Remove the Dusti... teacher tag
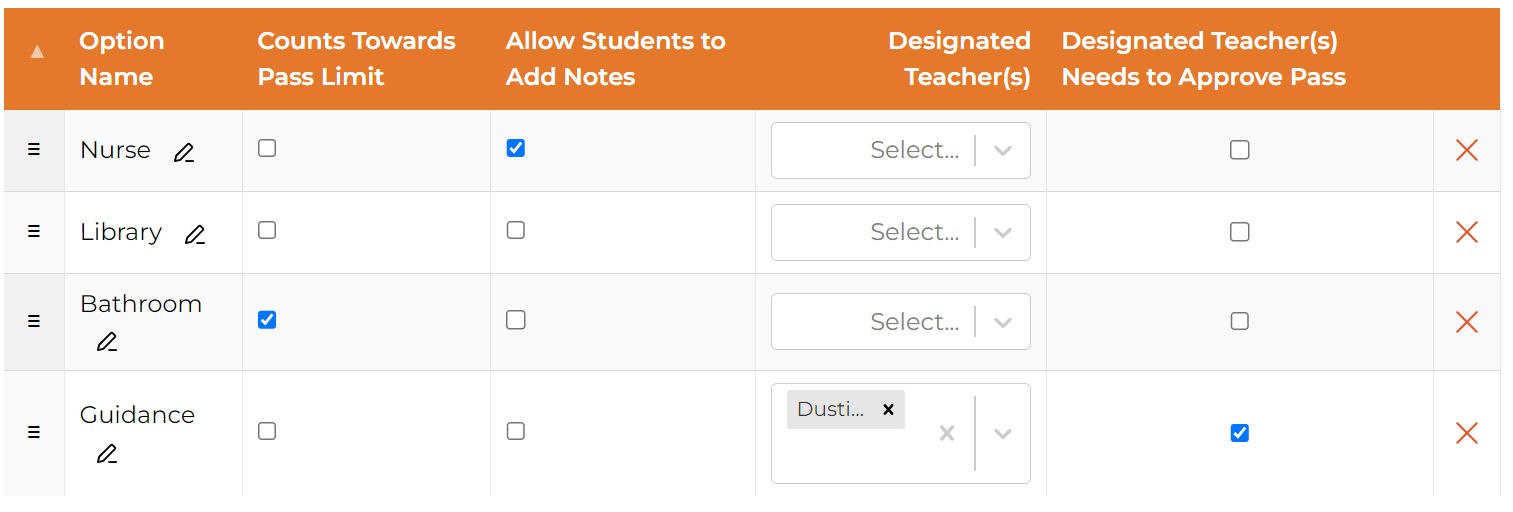 [888, 409]
